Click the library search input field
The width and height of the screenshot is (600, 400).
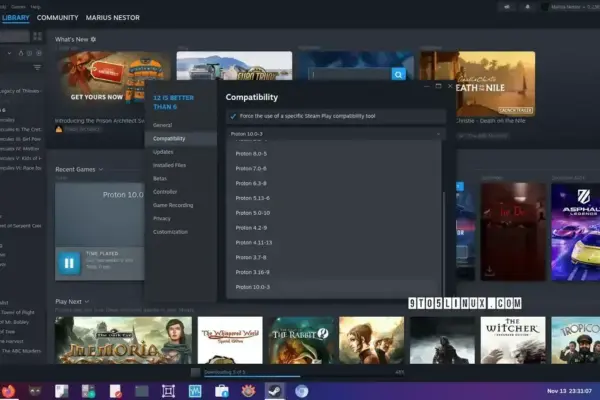pos(15,36)
